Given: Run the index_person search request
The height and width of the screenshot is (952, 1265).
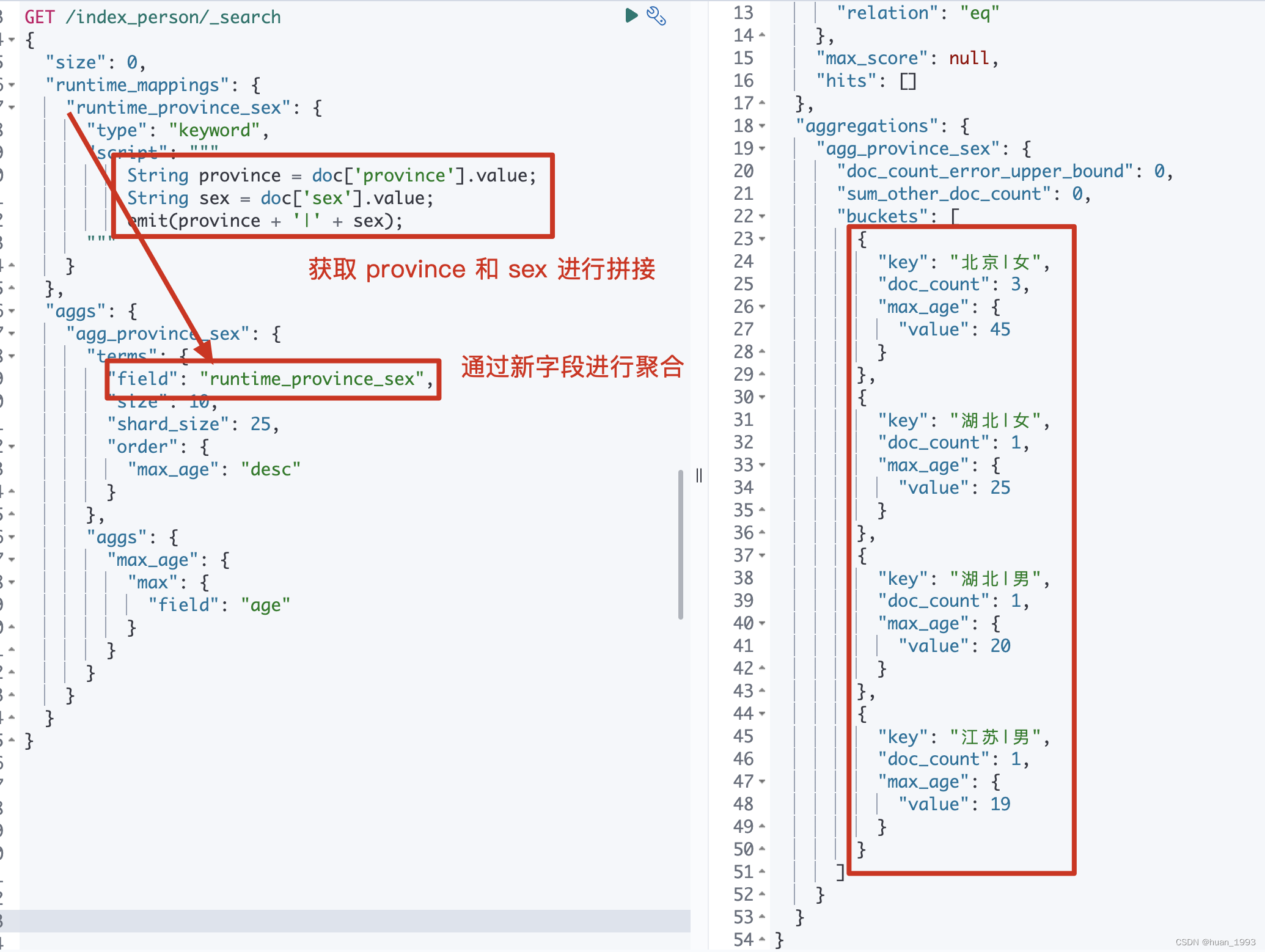Looking at the screenshot, I should pos(631,15).
